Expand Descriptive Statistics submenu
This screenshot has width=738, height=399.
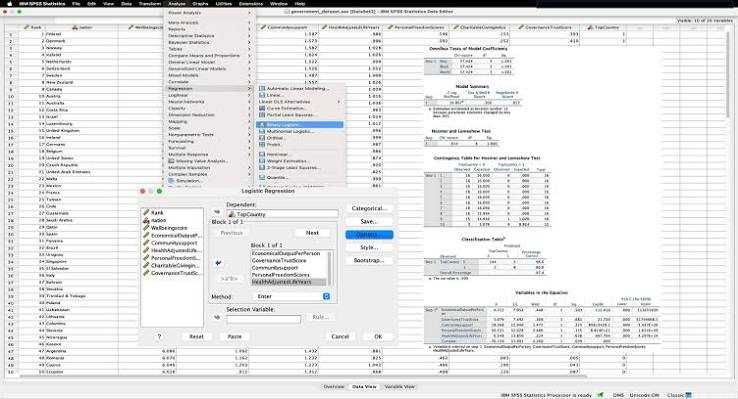pos(249,36)
